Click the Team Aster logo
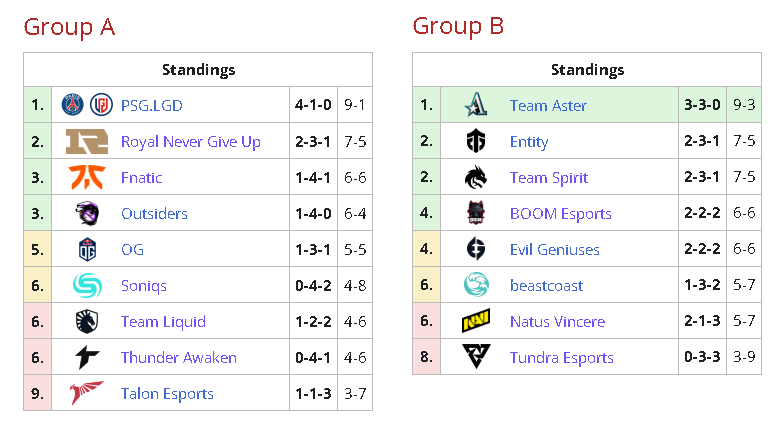Image resolution: width=781 pixels, height=431 pixels. [475, 105]
